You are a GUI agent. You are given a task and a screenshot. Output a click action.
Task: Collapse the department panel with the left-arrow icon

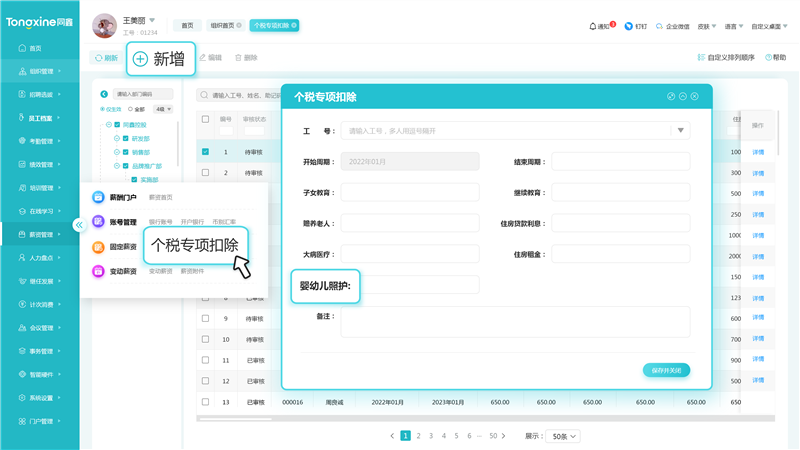(x=104, y=94)
